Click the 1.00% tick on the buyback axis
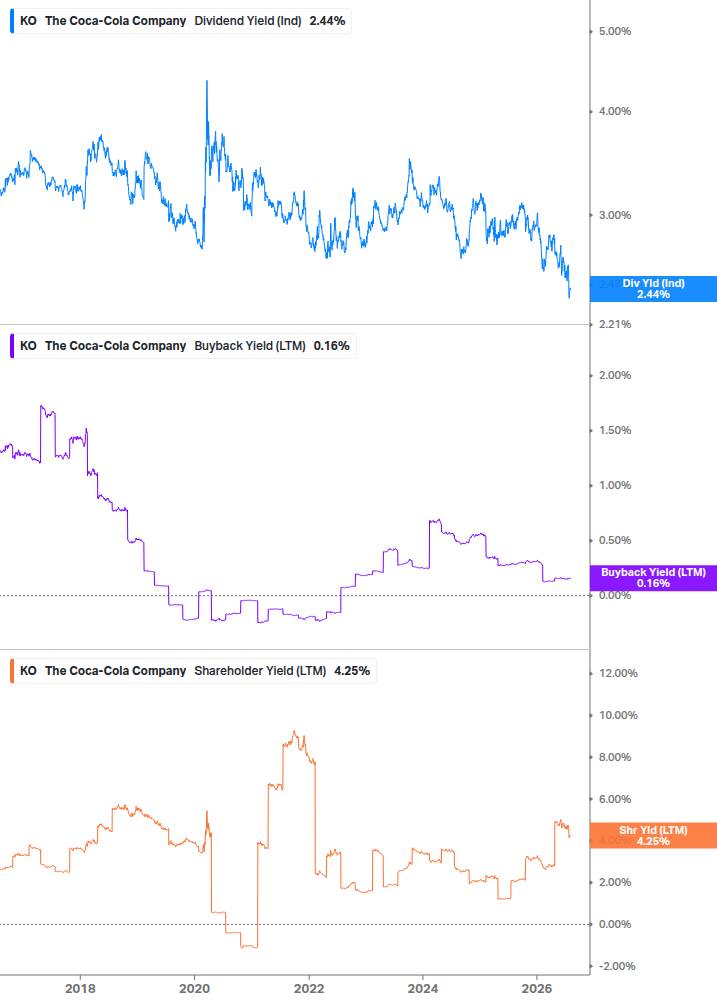 (614, 485)
